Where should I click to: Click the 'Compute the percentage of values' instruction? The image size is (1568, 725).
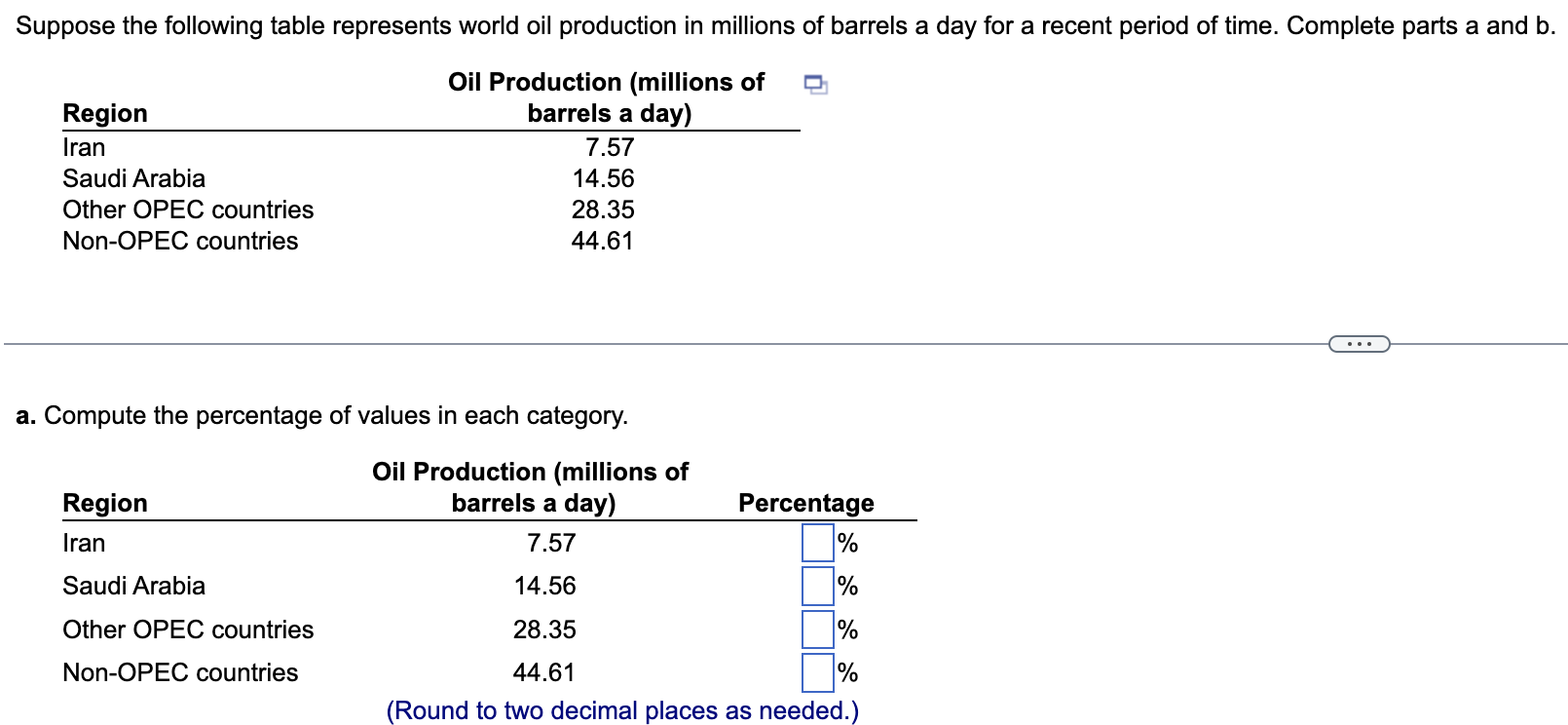[x=322, y=415]
